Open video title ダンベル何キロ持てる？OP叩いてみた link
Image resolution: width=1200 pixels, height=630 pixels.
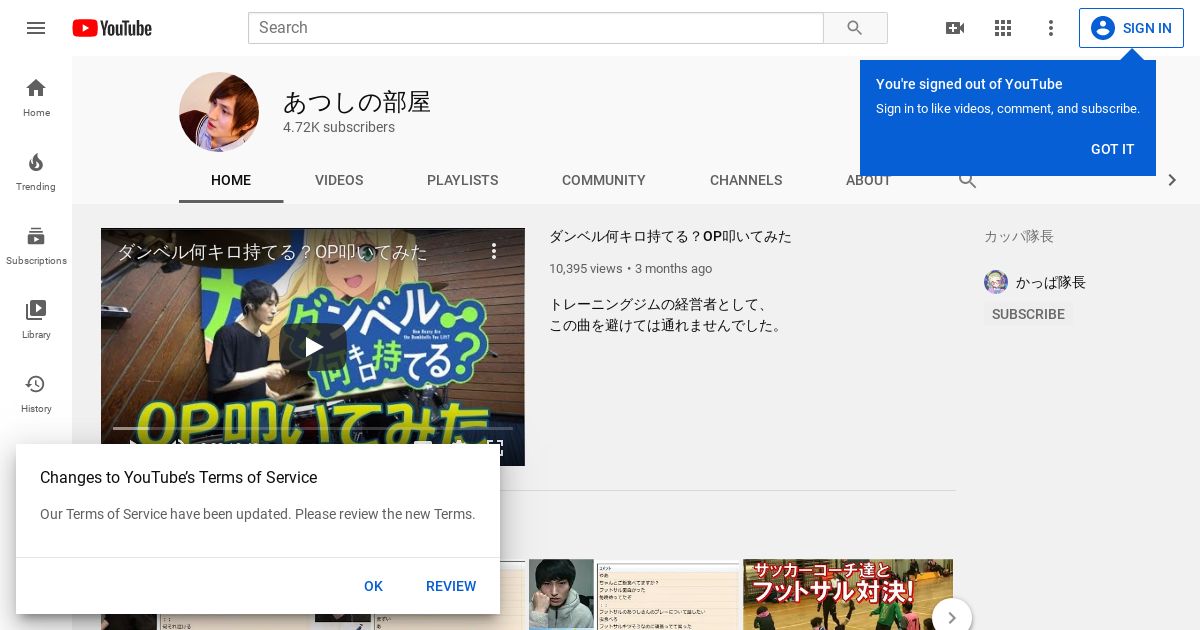(670, 237)
